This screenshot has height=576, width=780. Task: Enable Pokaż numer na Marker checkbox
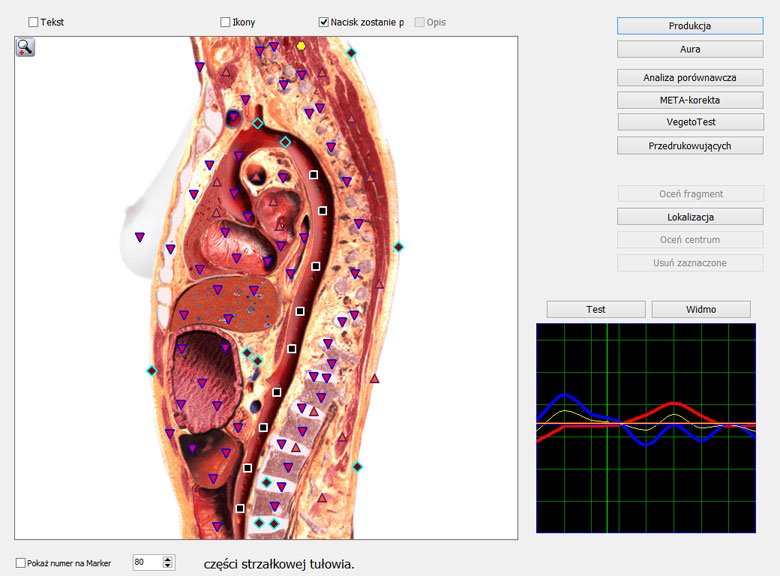(21, 563)
